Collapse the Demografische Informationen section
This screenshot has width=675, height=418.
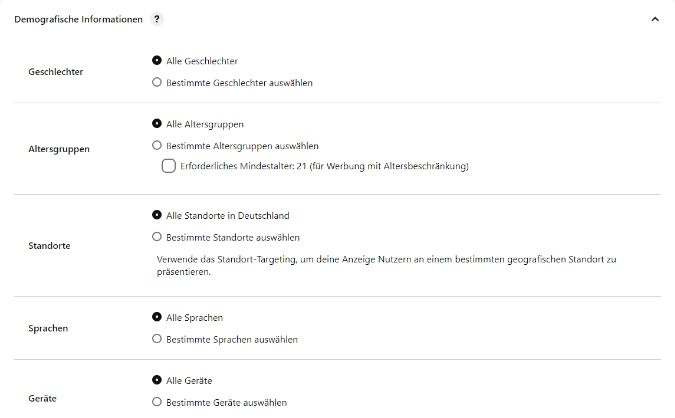tap(654, 19)
